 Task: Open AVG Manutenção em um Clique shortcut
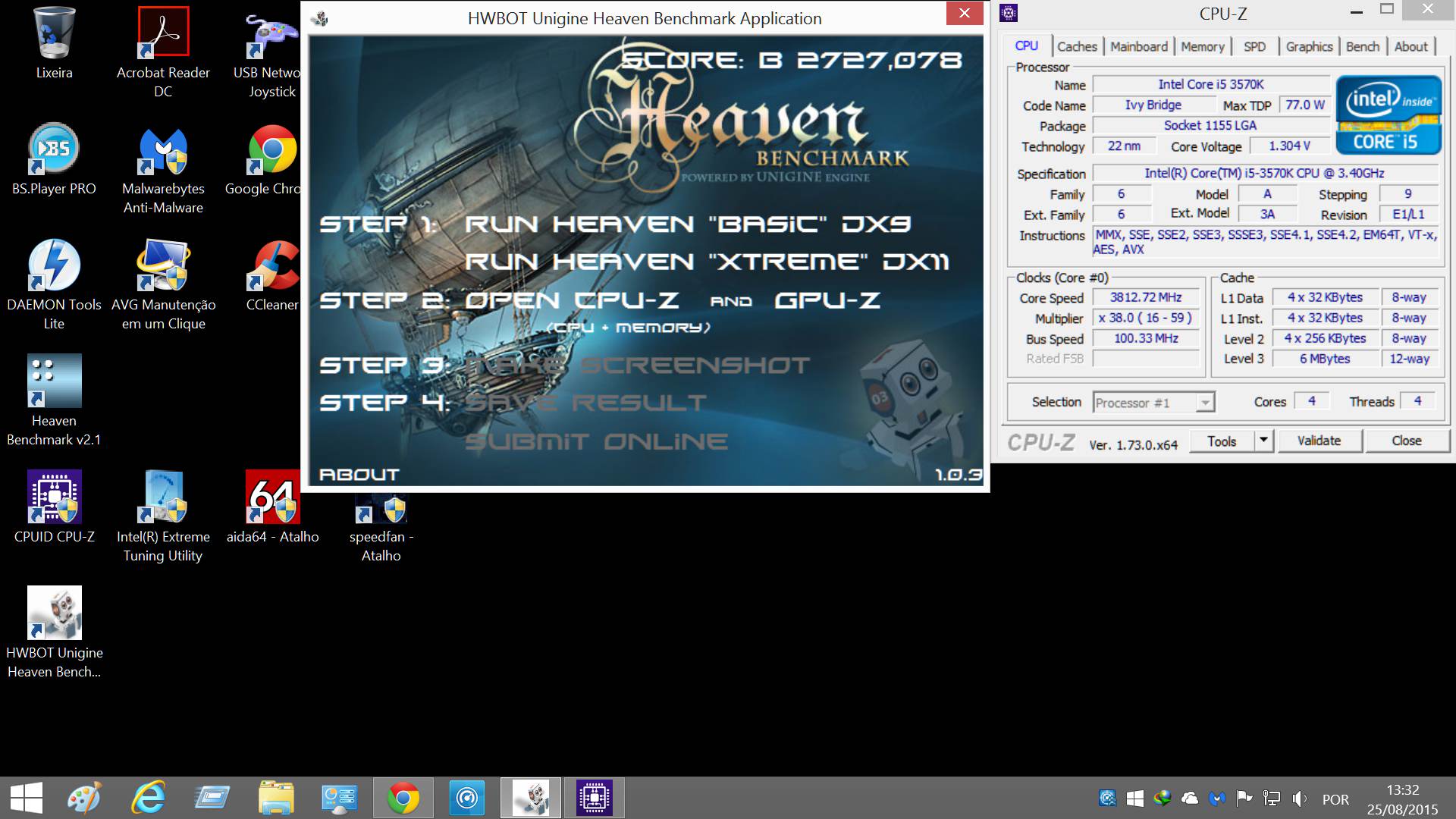163,284
